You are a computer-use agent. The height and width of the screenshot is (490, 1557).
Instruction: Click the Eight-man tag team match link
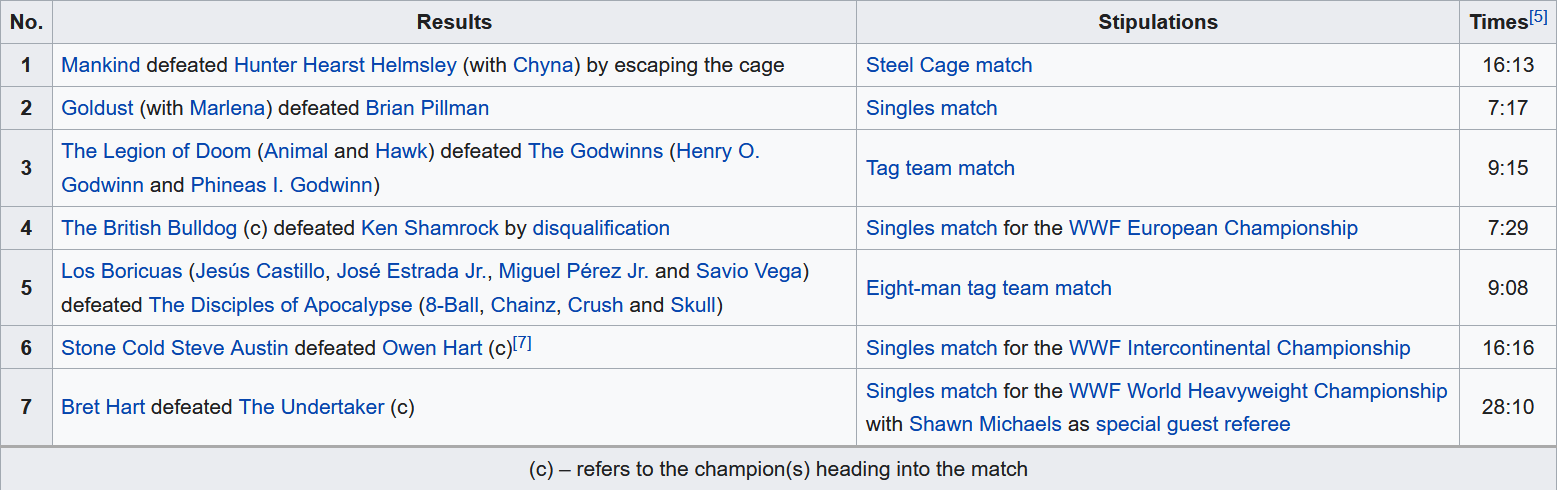988,288
